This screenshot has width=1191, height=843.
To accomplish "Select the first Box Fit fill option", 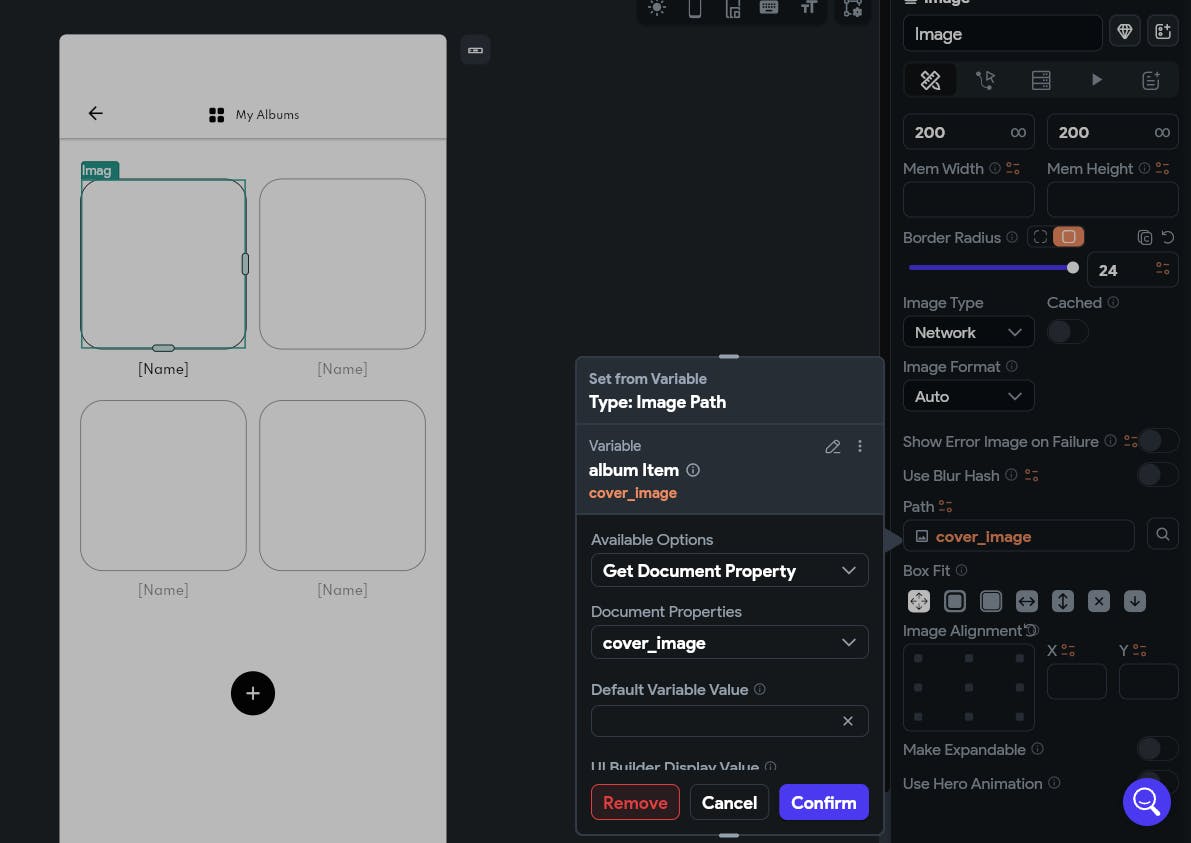I will click(919, 601).
